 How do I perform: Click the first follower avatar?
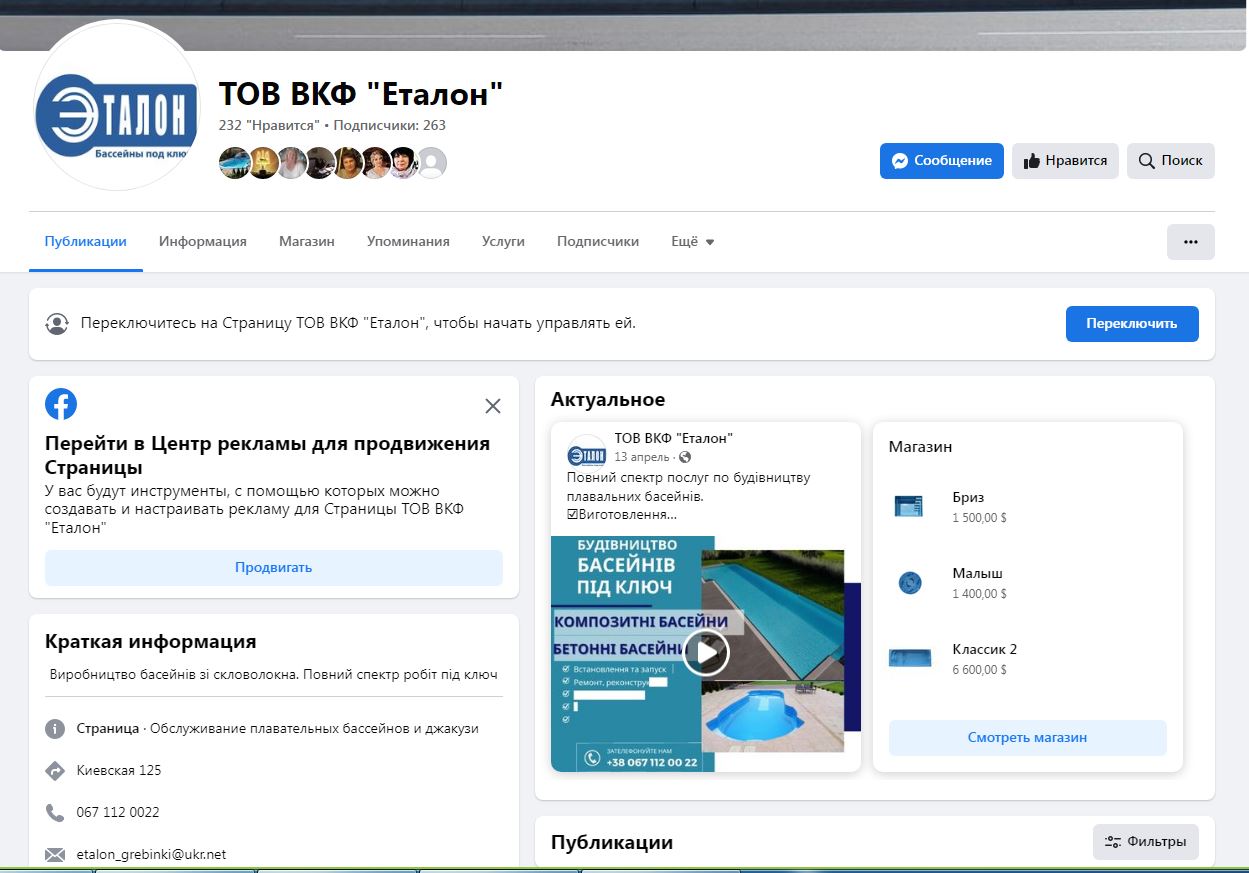pyautogui.click(x=234, y=163)
